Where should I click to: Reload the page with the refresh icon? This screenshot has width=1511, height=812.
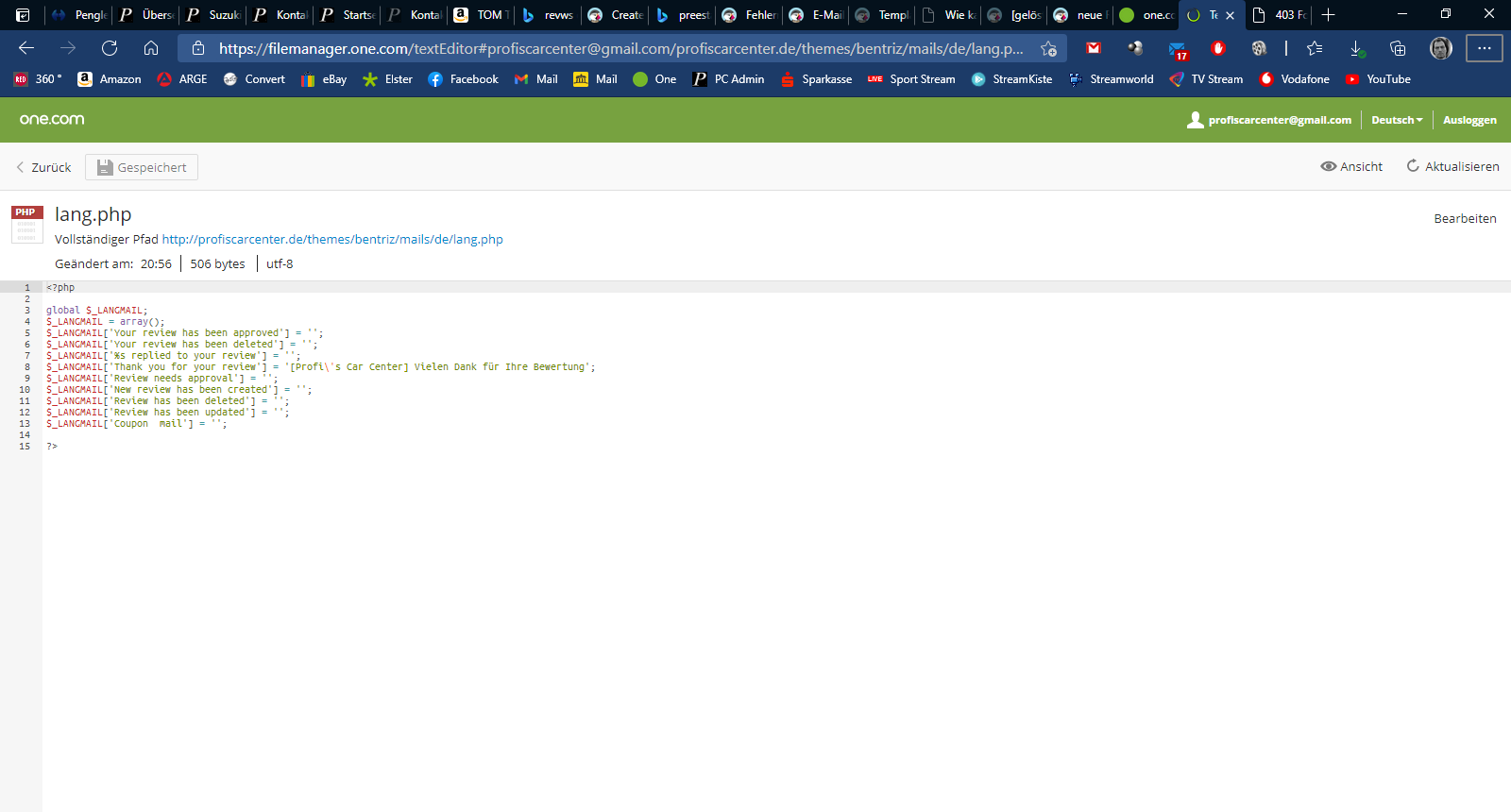coord(110,48)
